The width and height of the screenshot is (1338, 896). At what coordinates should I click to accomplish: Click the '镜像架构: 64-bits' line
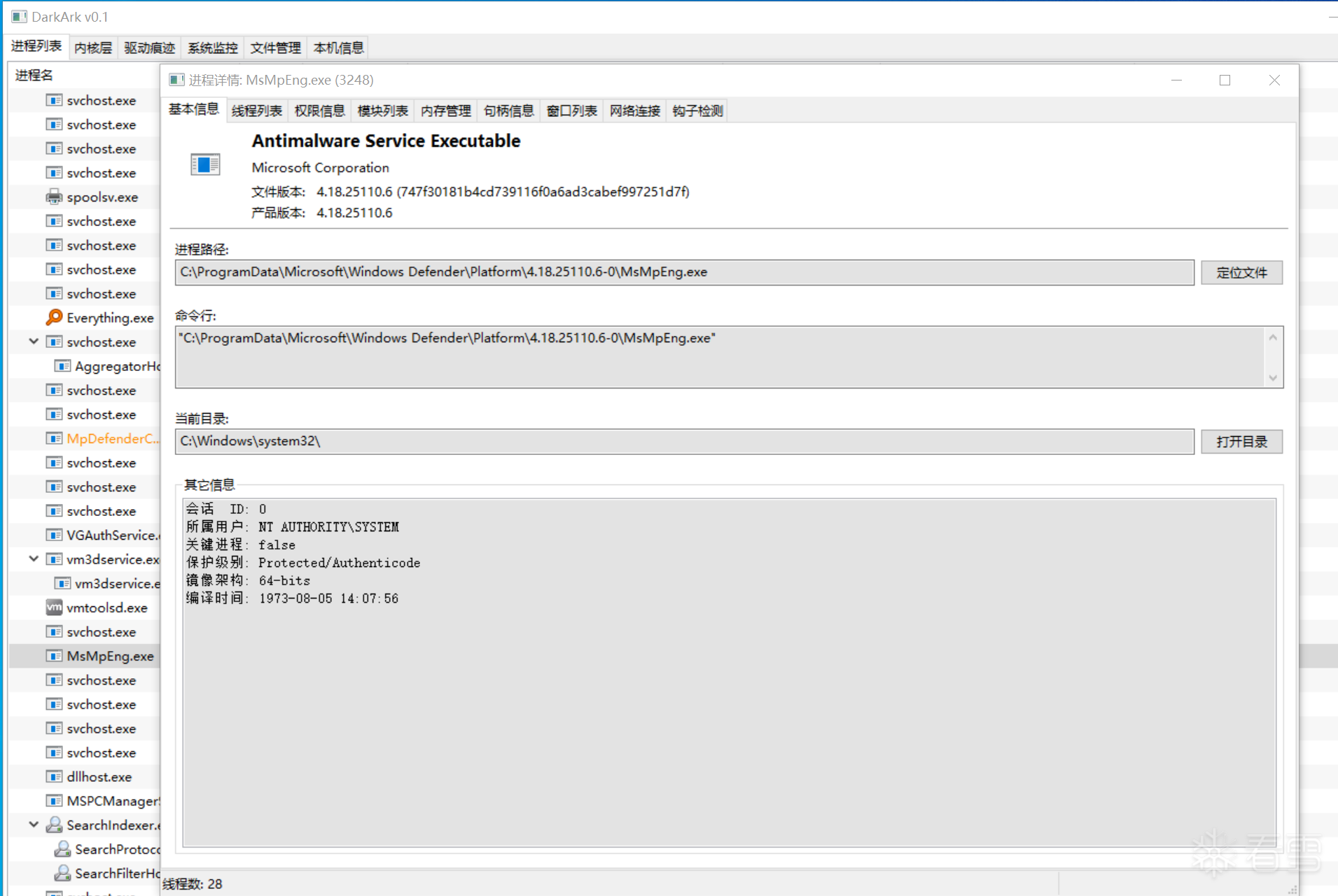pos(248,580)
